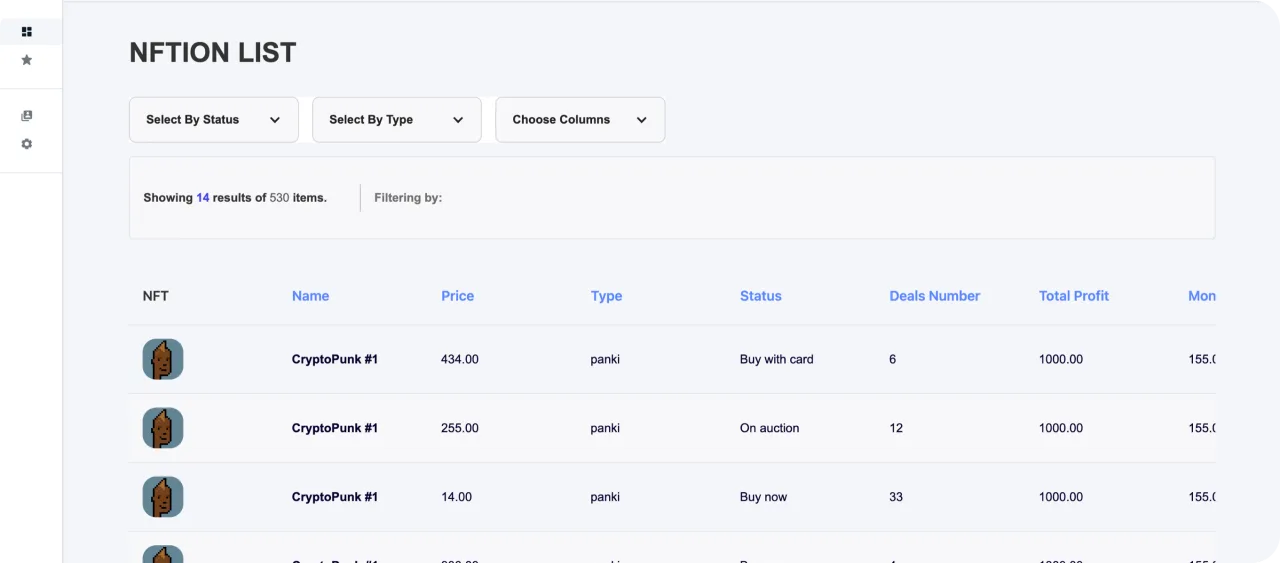Expand the Select By Type dropdown

(397, 120)
